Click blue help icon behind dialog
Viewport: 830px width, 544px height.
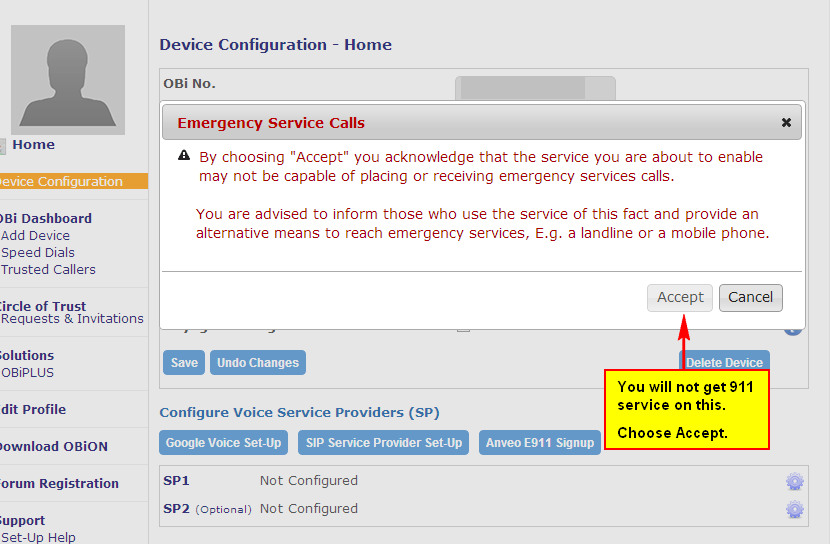coord(792,331)
